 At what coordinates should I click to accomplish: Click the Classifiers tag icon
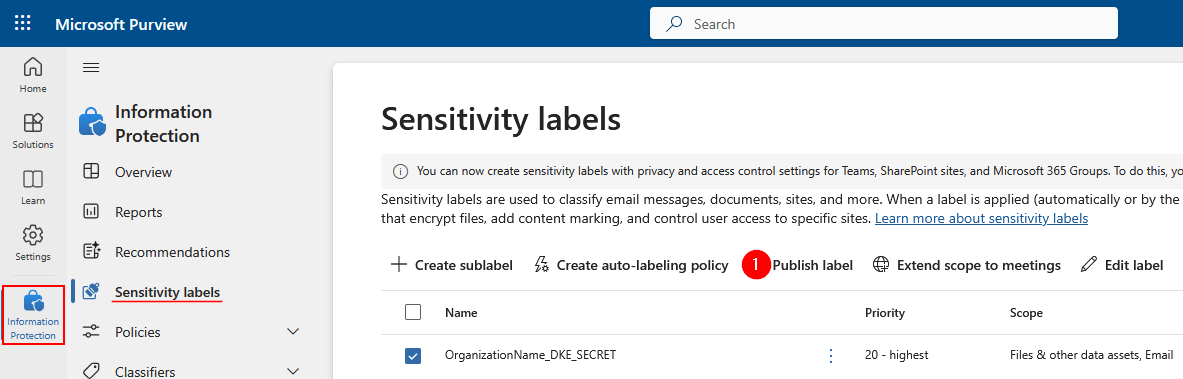91,371
